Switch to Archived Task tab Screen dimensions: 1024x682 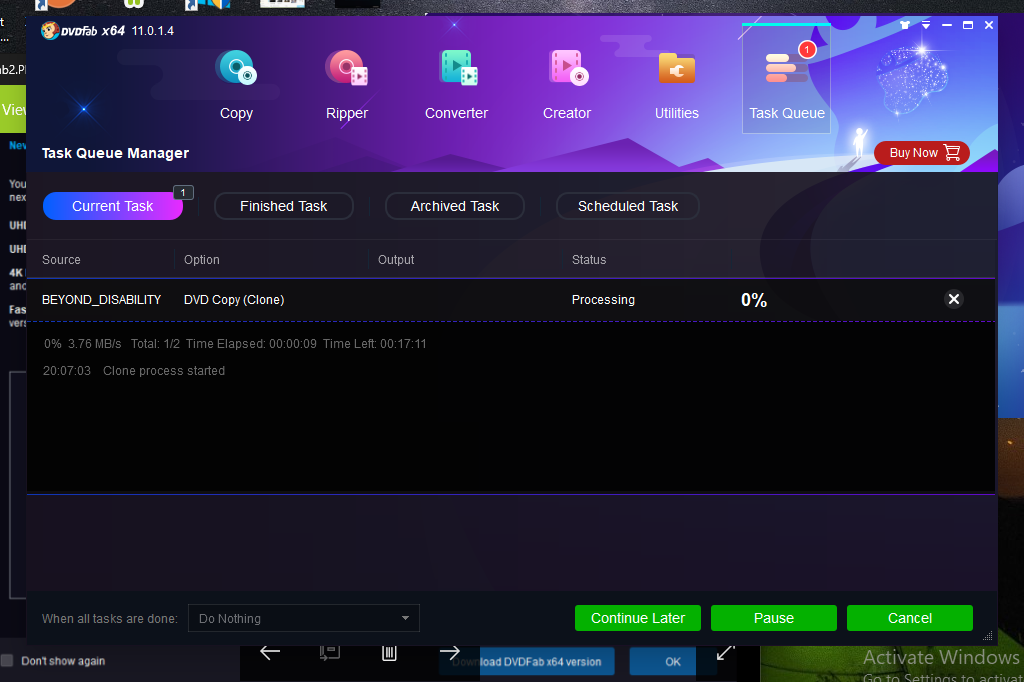[455, 206]
